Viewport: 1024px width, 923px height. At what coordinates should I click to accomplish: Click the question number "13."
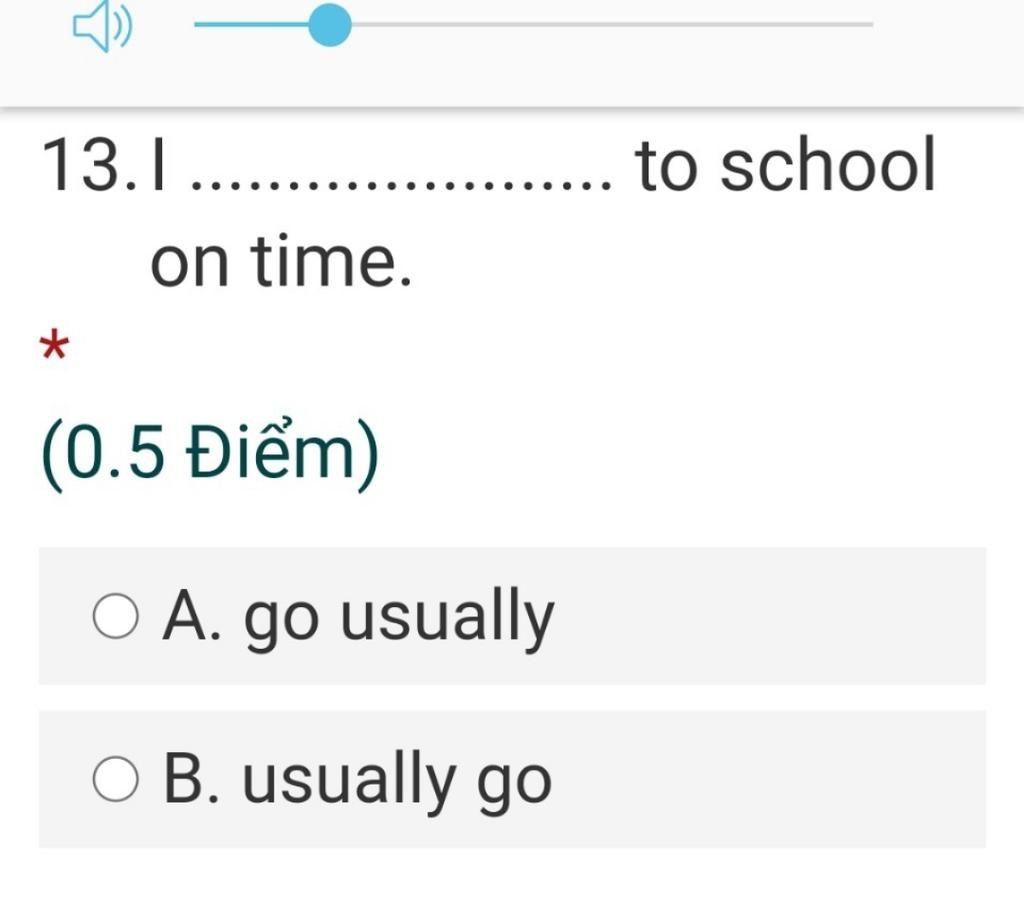coord(88,166)
